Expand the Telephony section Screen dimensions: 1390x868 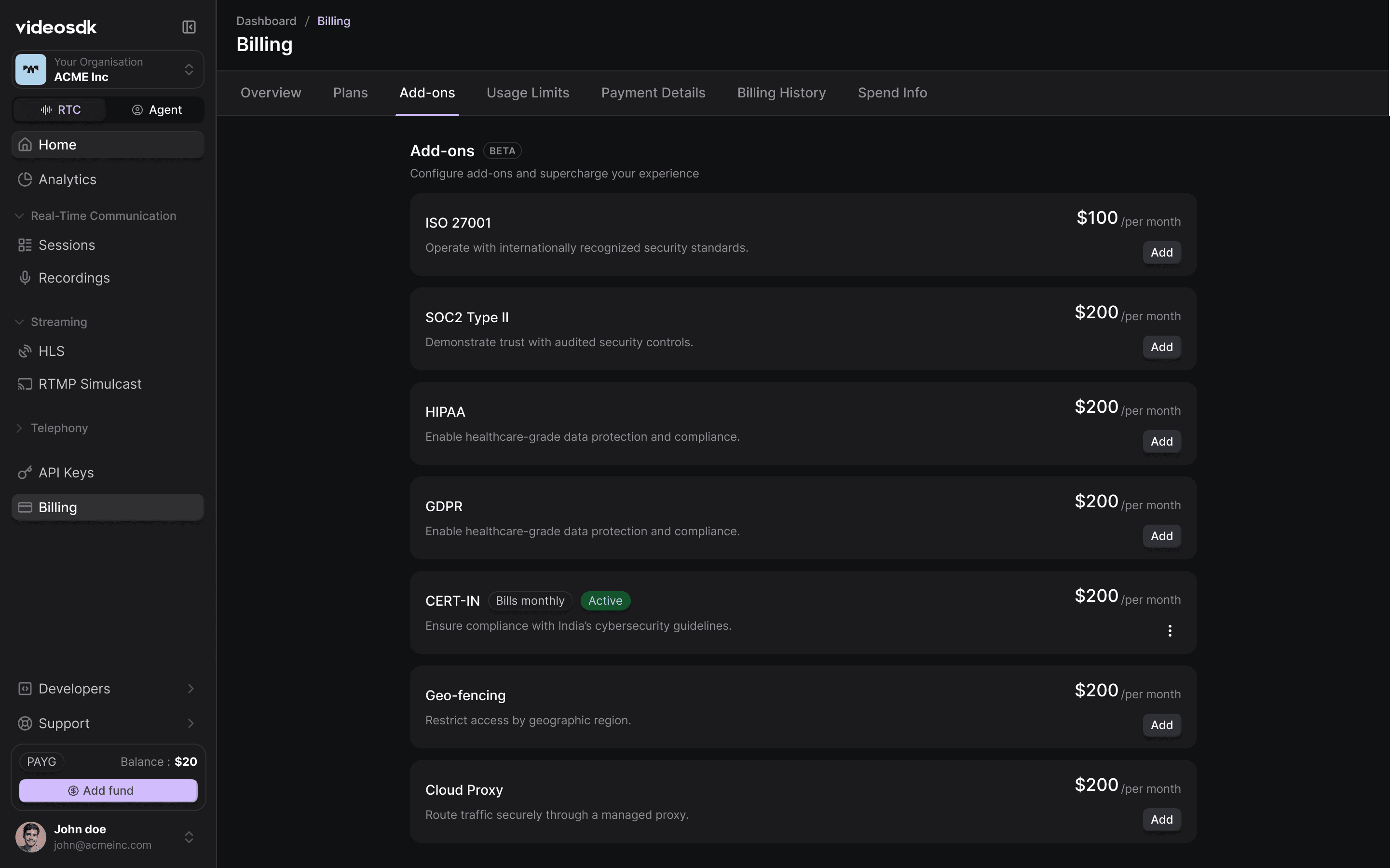59,428
